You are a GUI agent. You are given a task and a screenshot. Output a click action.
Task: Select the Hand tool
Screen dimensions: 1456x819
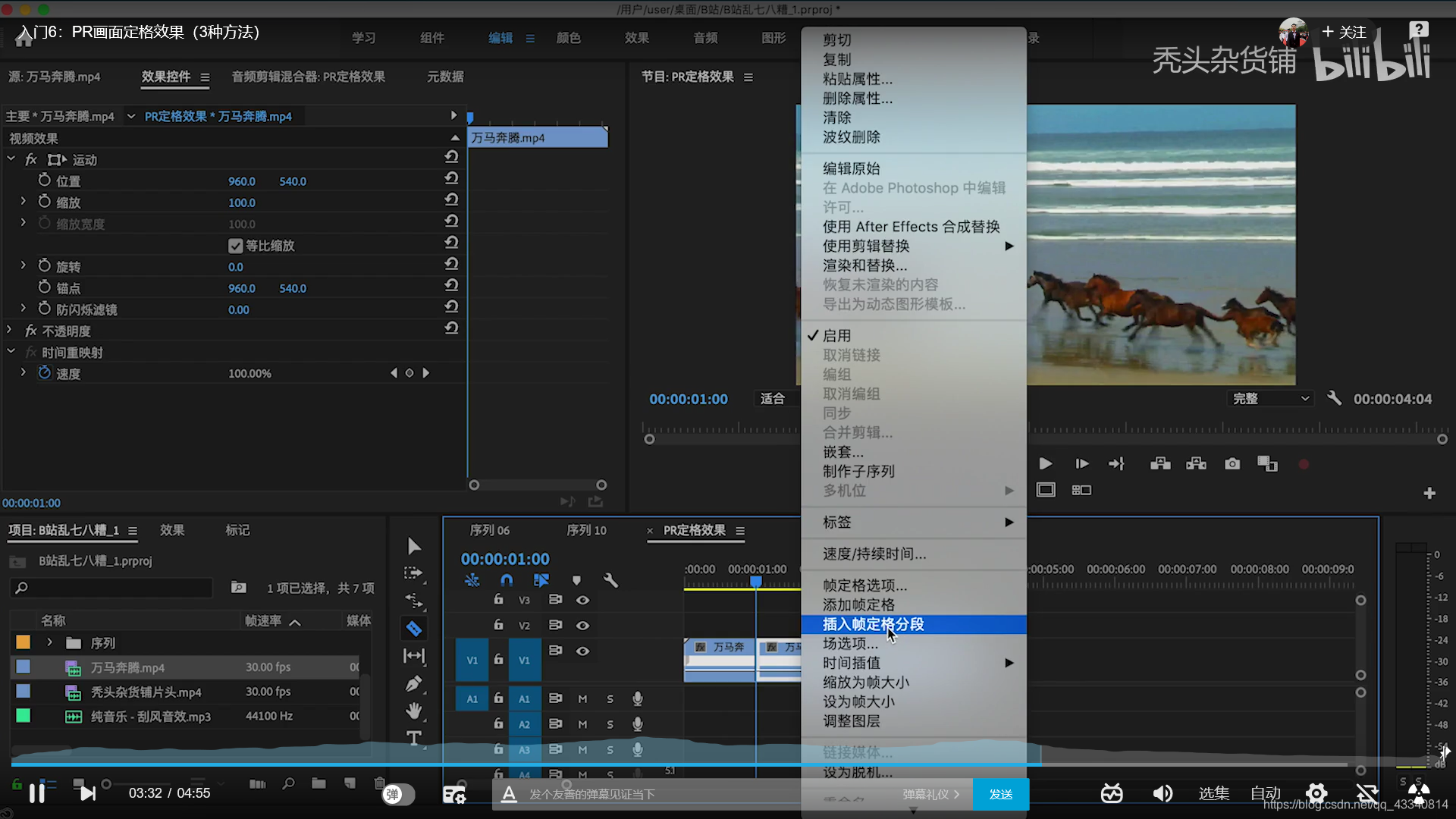(413, 711)
